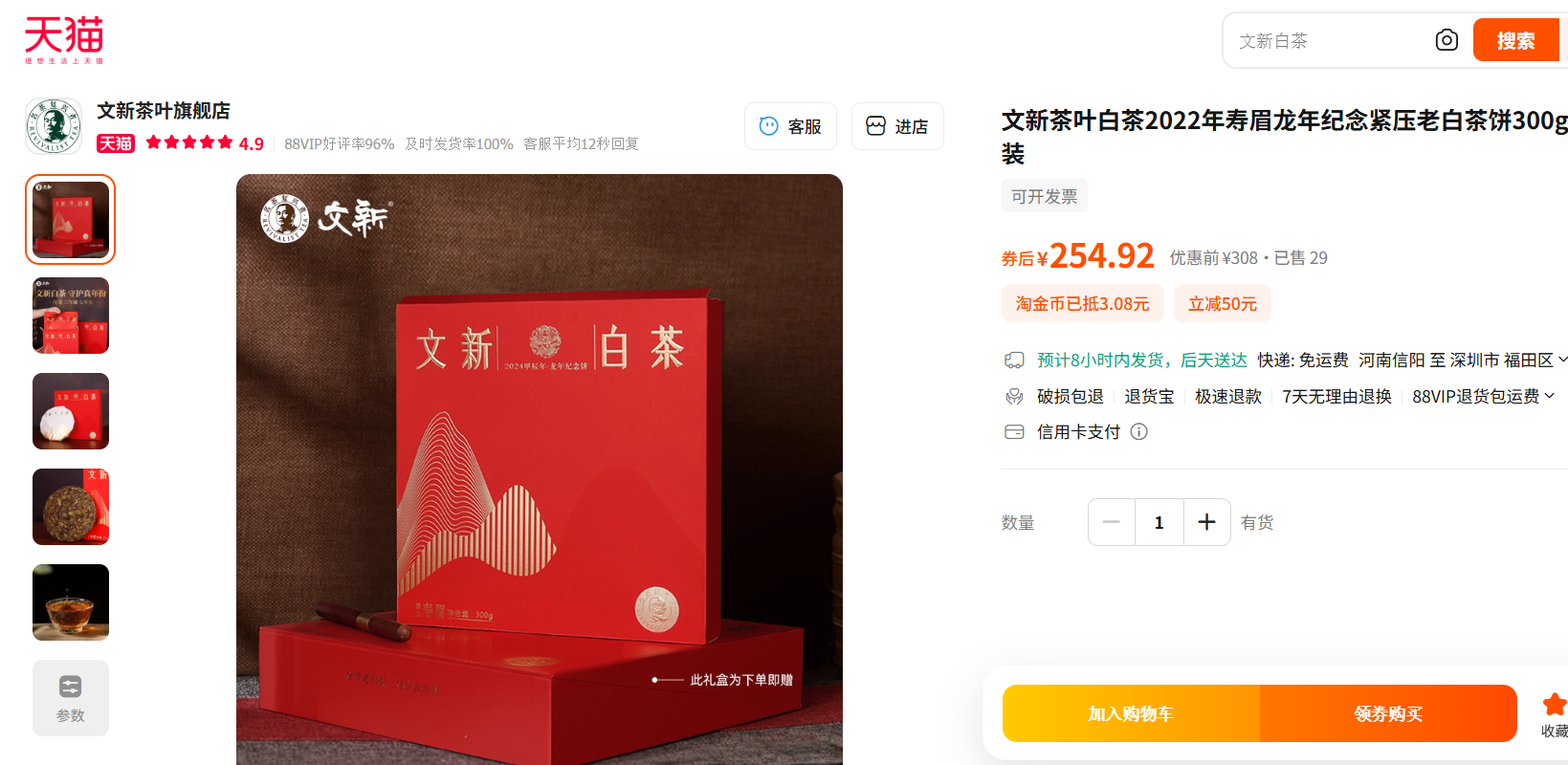Screen dimensions: 1568x765
Task: Decrease quantity with minus button
Action: (1112, 522)
